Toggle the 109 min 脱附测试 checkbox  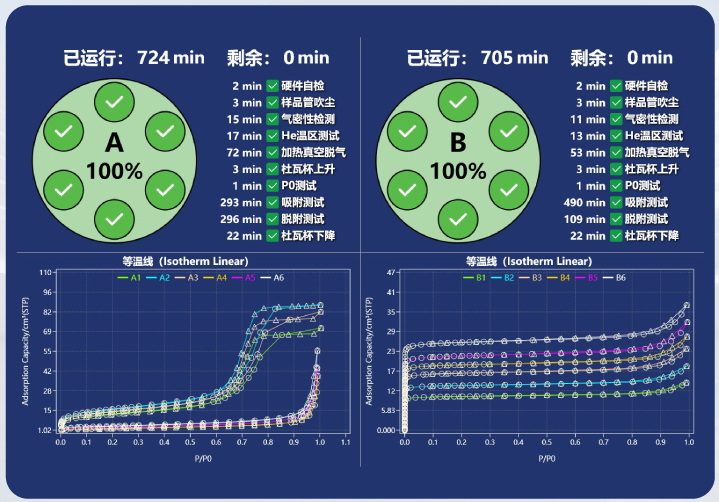click(x=616, y=219)
